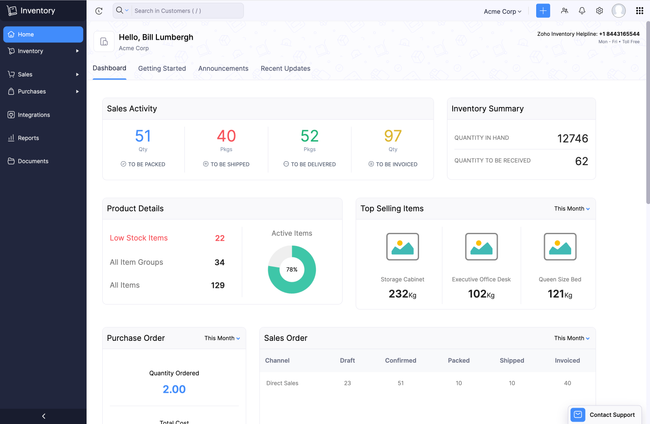Open the settings gear icon
The width and height of the screenshot is (650, 424).
(x=600, y=11)
